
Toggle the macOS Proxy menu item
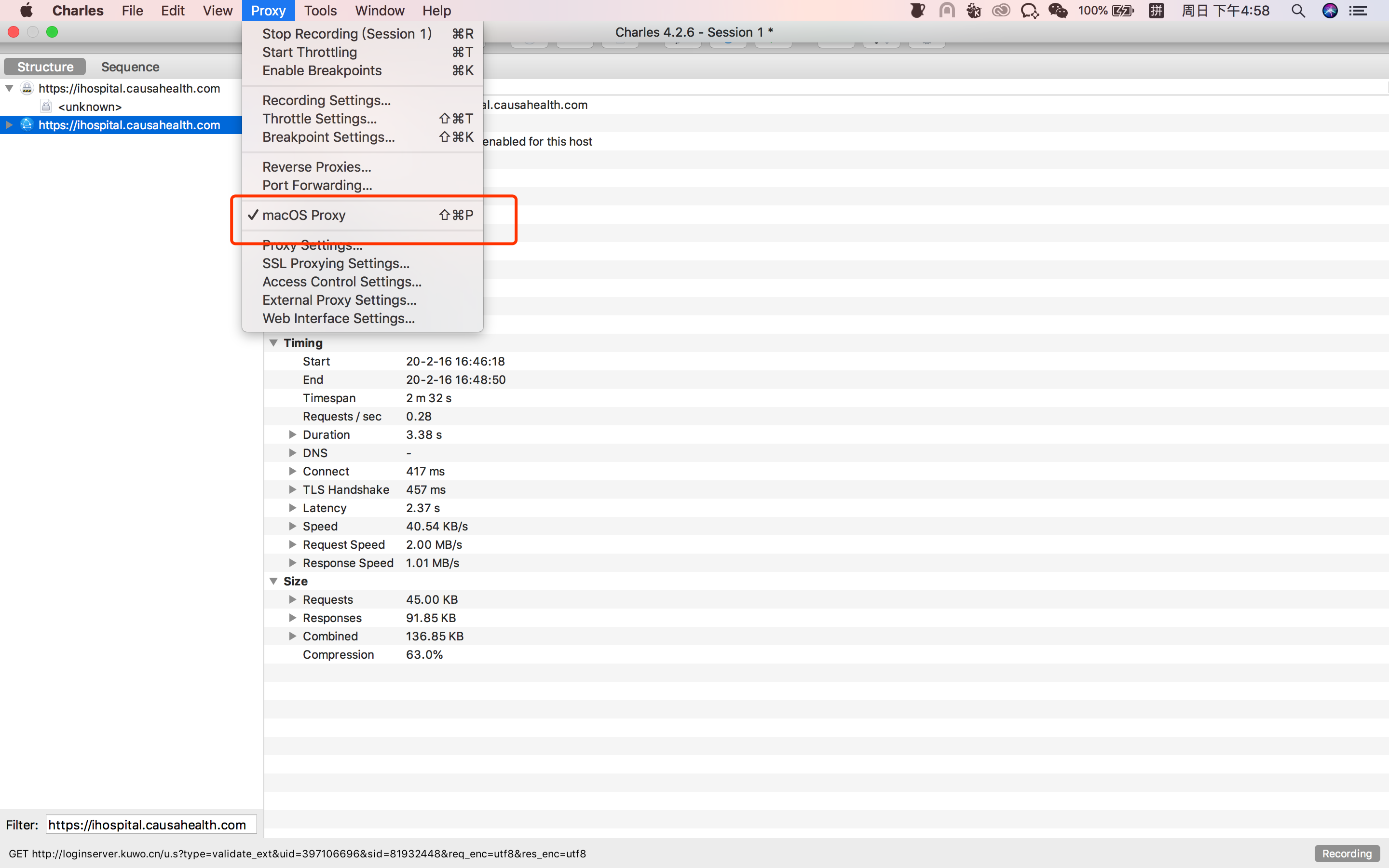coord(304,215)
